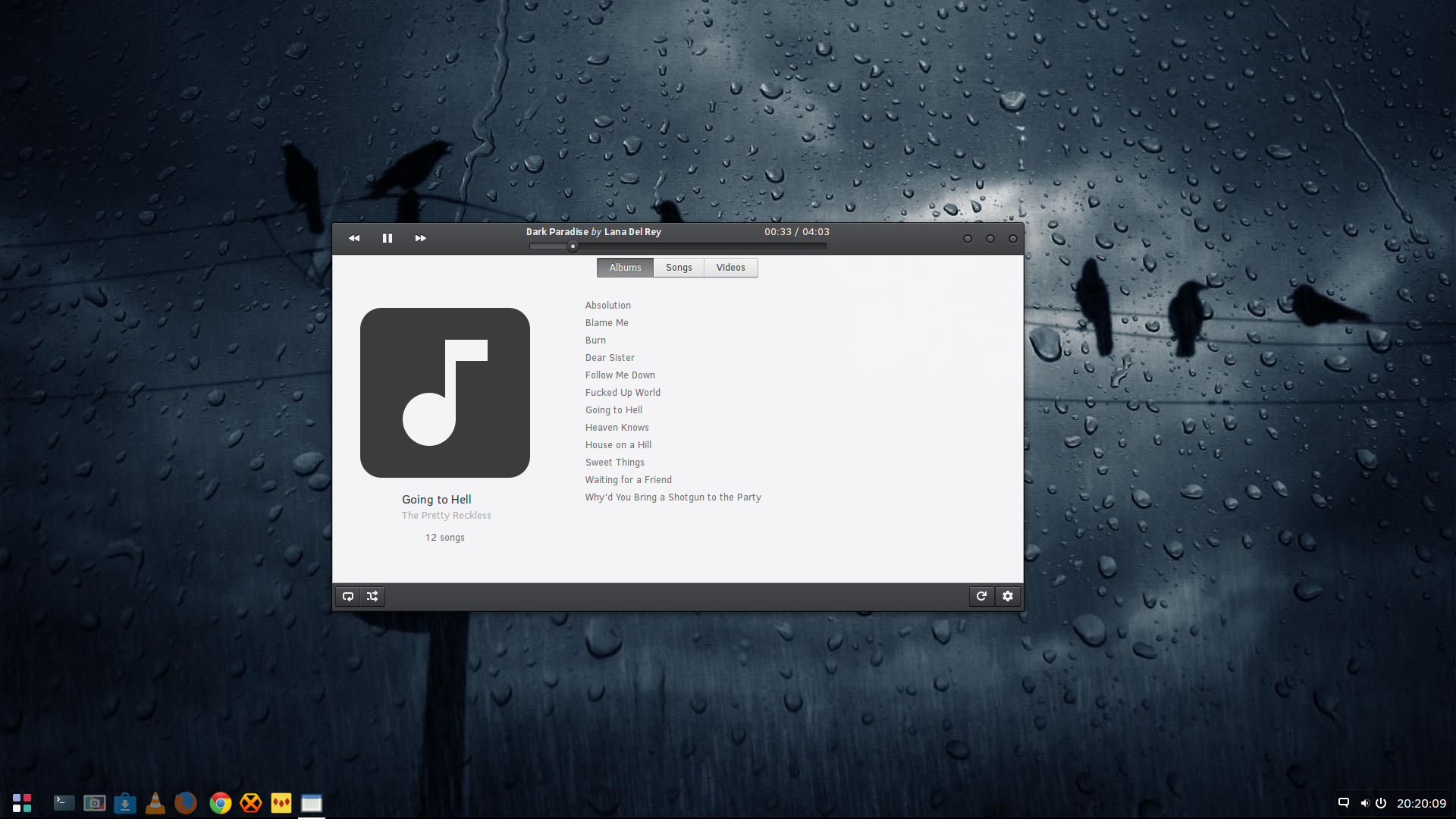The height and width of the screenshot is (819, 1456).
Task: Launch the terminal from the panel
Action: tap(64, 803)
